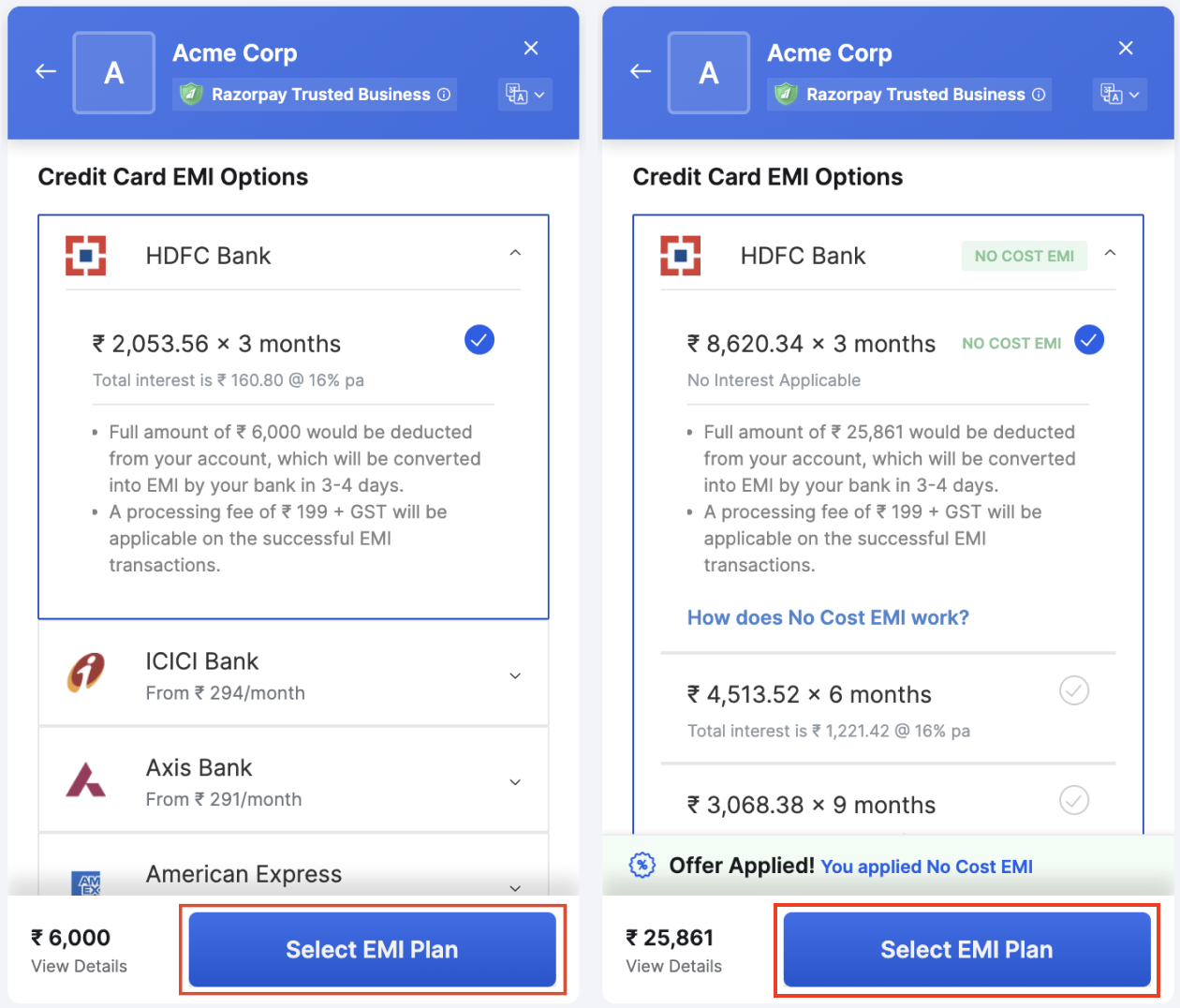Expand the Axis Bank EMI options
Screen dimensions: 1180x1008
[515, 780]
